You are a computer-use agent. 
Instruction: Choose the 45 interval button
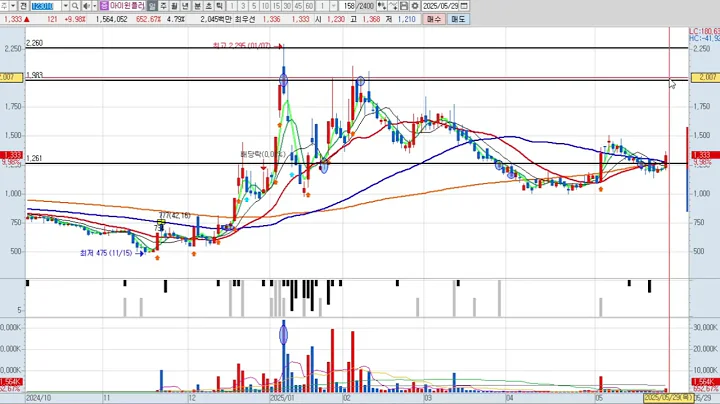(x=298, y=6)
